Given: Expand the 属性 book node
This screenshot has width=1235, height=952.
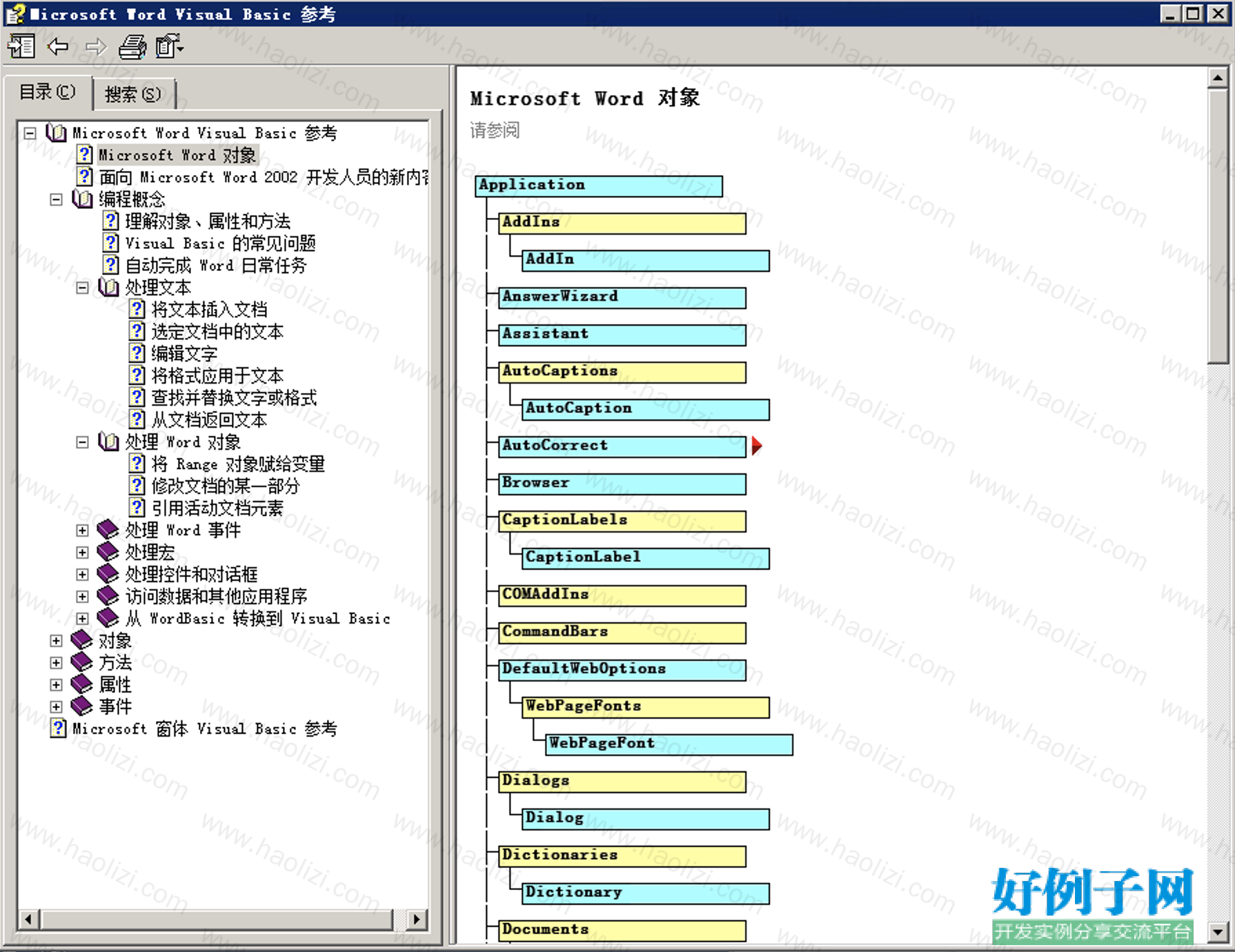Looking at the screenshot, I should 56,685.
